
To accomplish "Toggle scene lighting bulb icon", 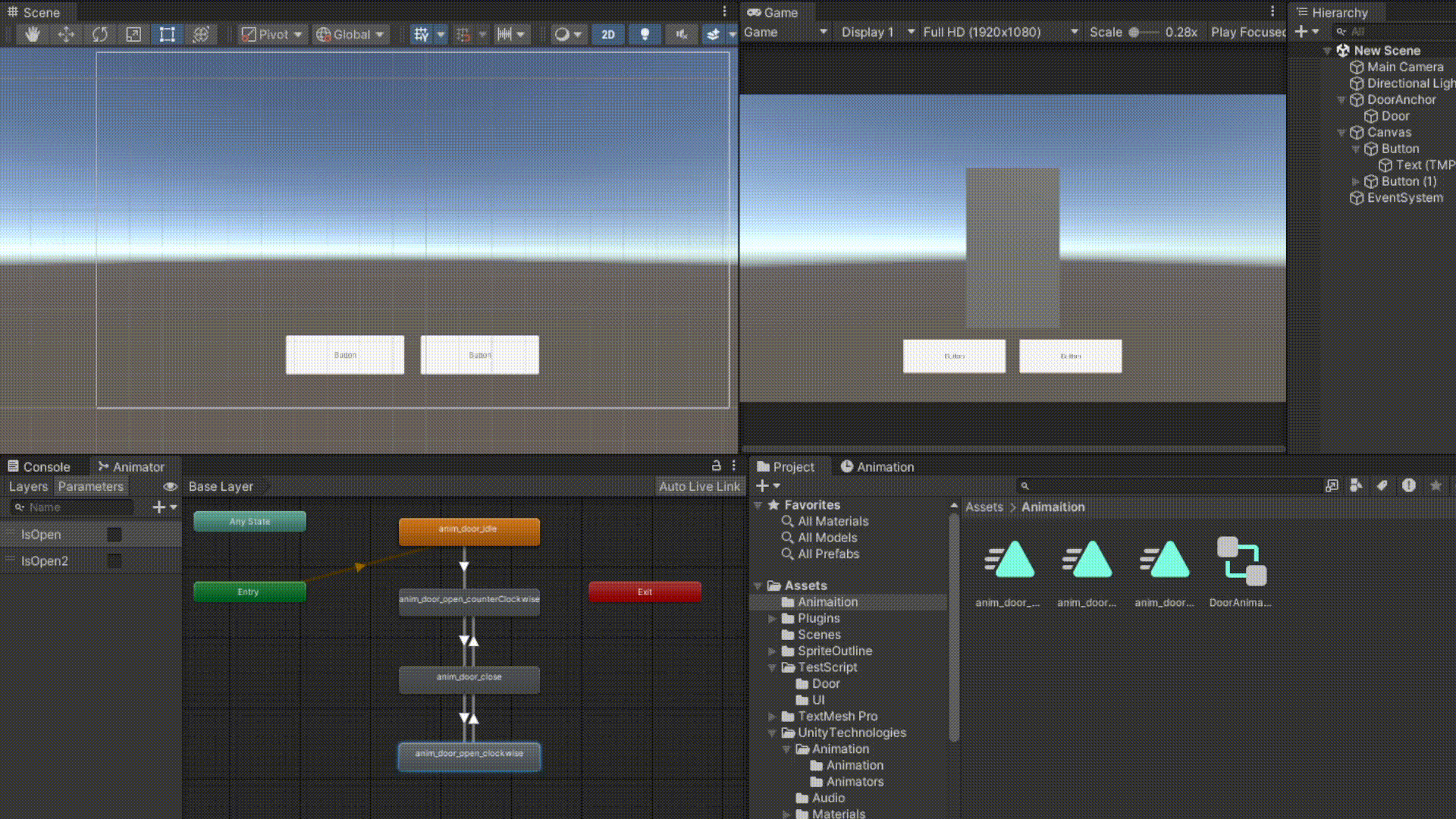I will 645,34.
